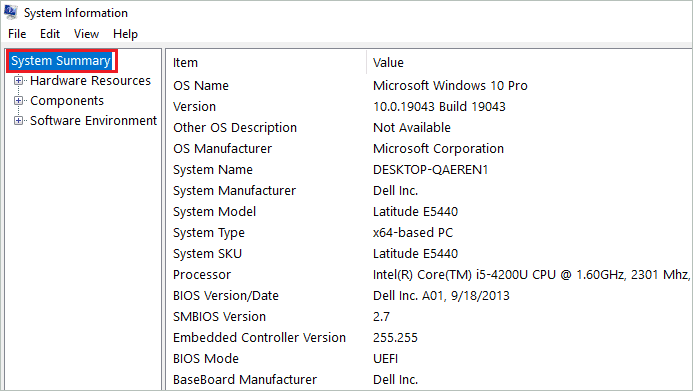
Task: Select the System Type row
Action: pyautogui.click(x=209, y=232)
